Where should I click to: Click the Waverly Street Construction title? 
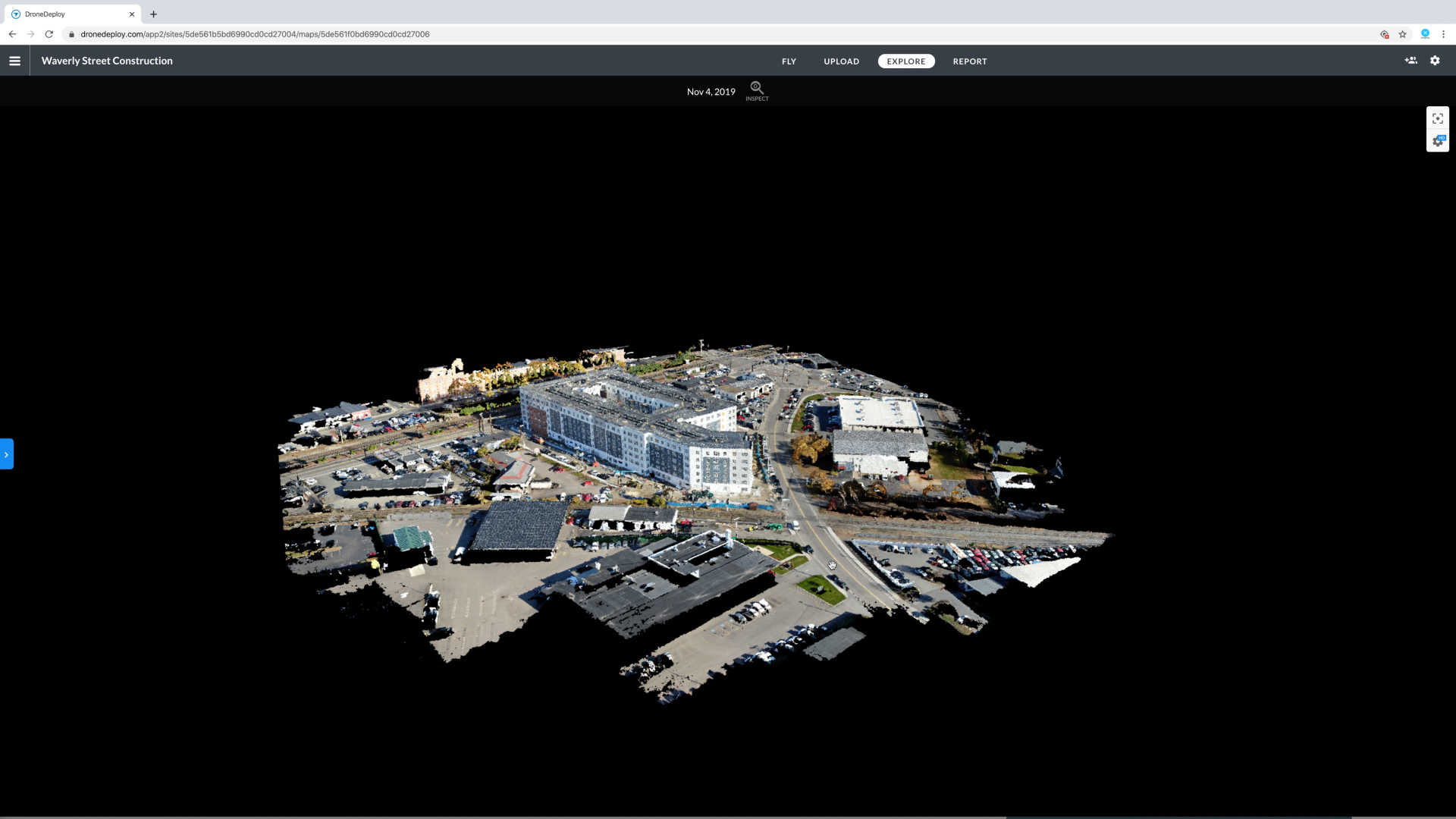(107, 61)
